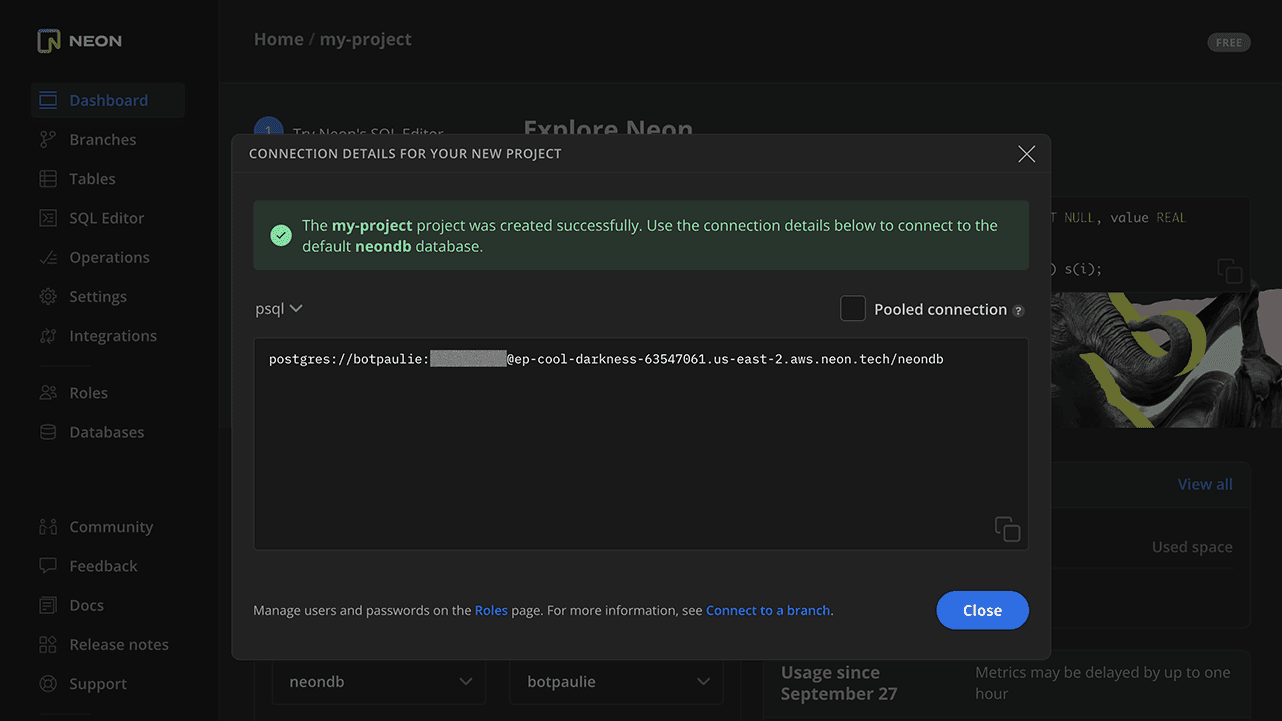Click the Databases cylinder icon
The height and width of the screenshot is (721, 1282).
(x=48, y=432)
